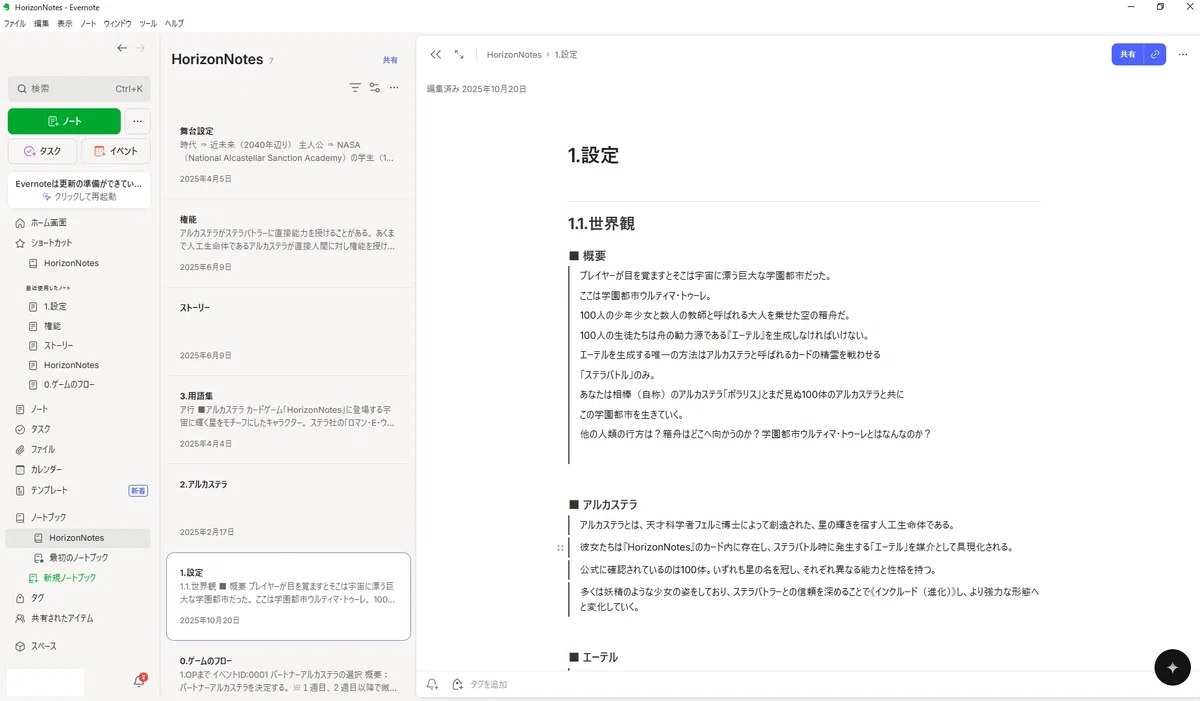Open the ヘルプ menu
The width and height of the screenshot is (1200, 701).
174,23
